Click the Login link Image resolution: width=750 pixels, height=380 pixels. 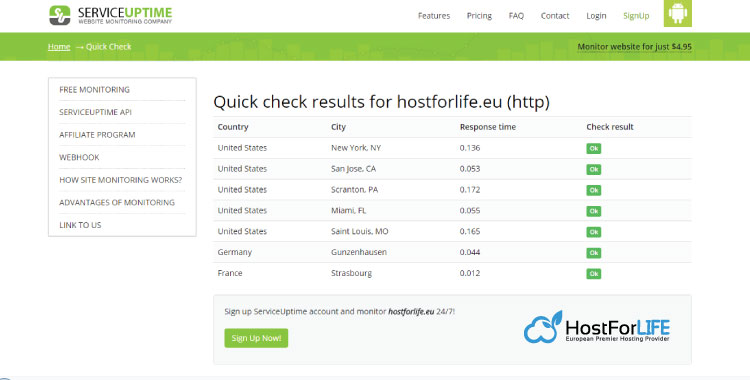pos(596,16)
